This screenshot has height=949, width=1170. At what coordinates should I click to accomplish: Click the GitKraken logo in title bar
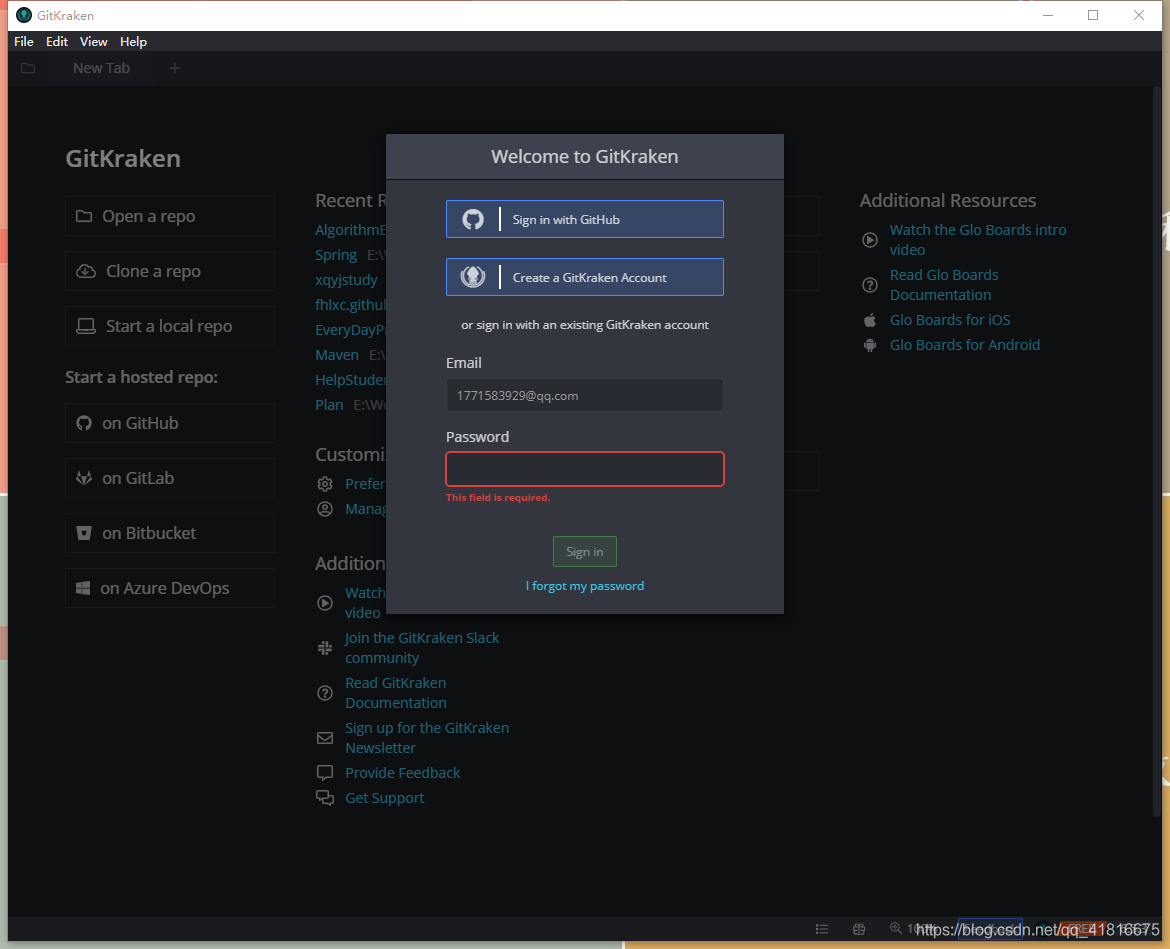coord(24,15)
